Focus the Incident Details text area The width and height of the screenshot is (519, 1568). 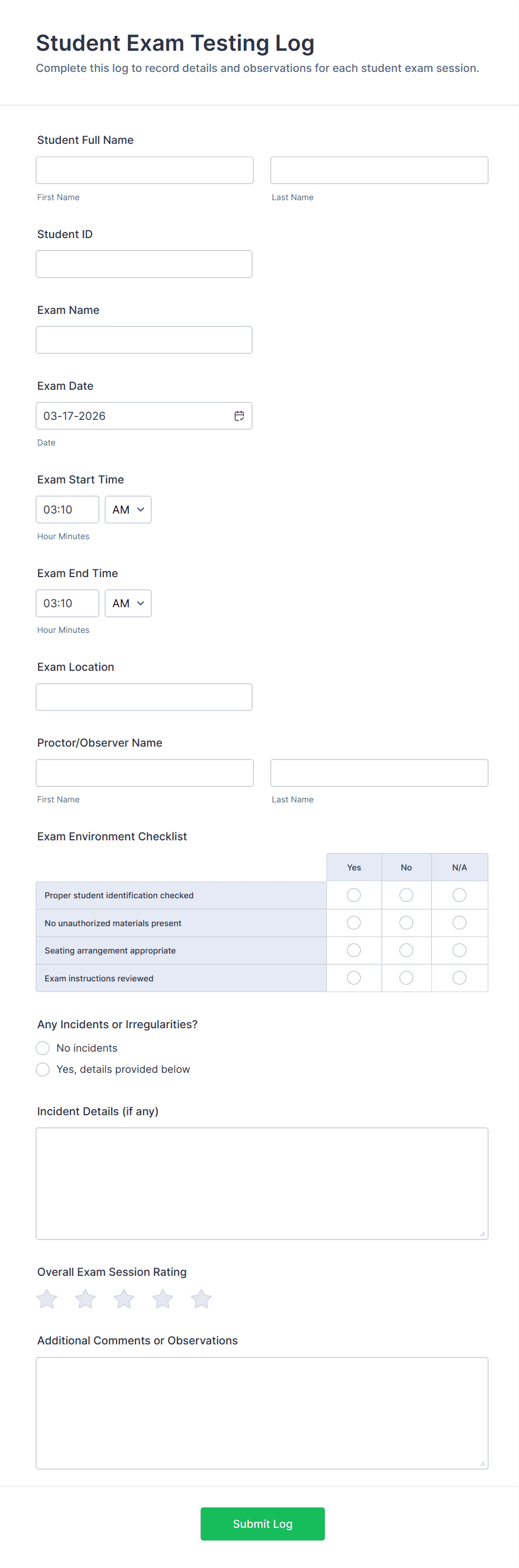point(262,1183)
